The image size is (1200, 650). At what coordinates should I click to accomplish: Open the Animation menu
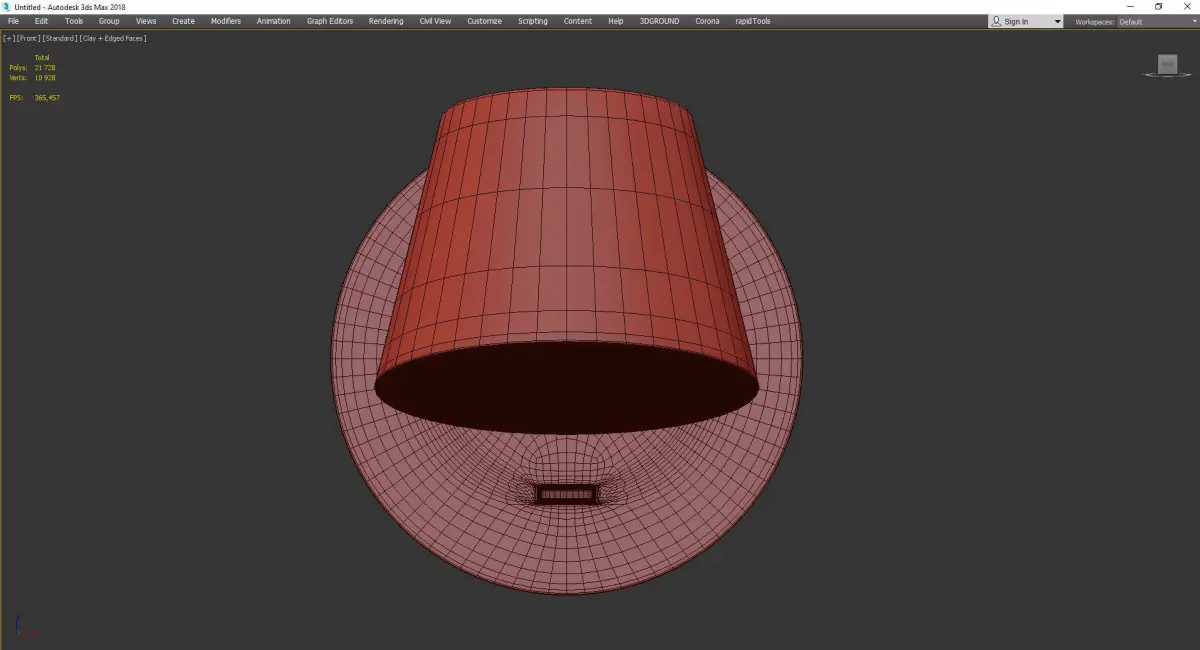click(x=273, y=21)
